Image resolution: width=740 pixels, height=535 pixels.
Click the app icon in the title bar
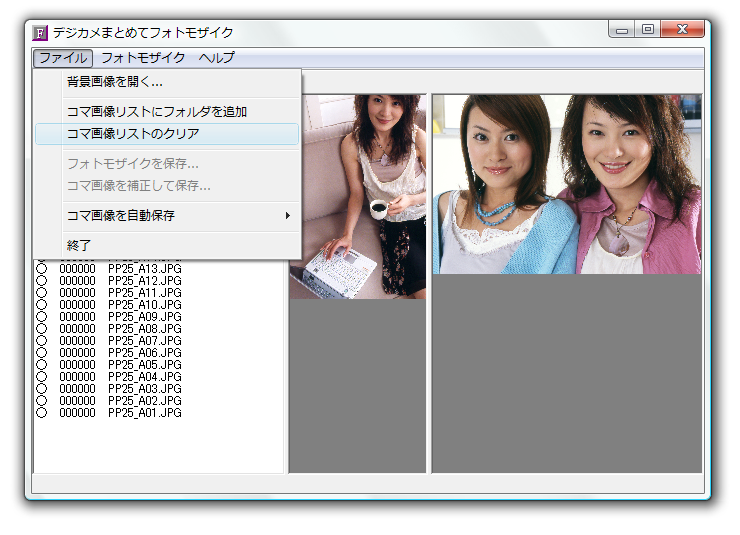[40, 32]
